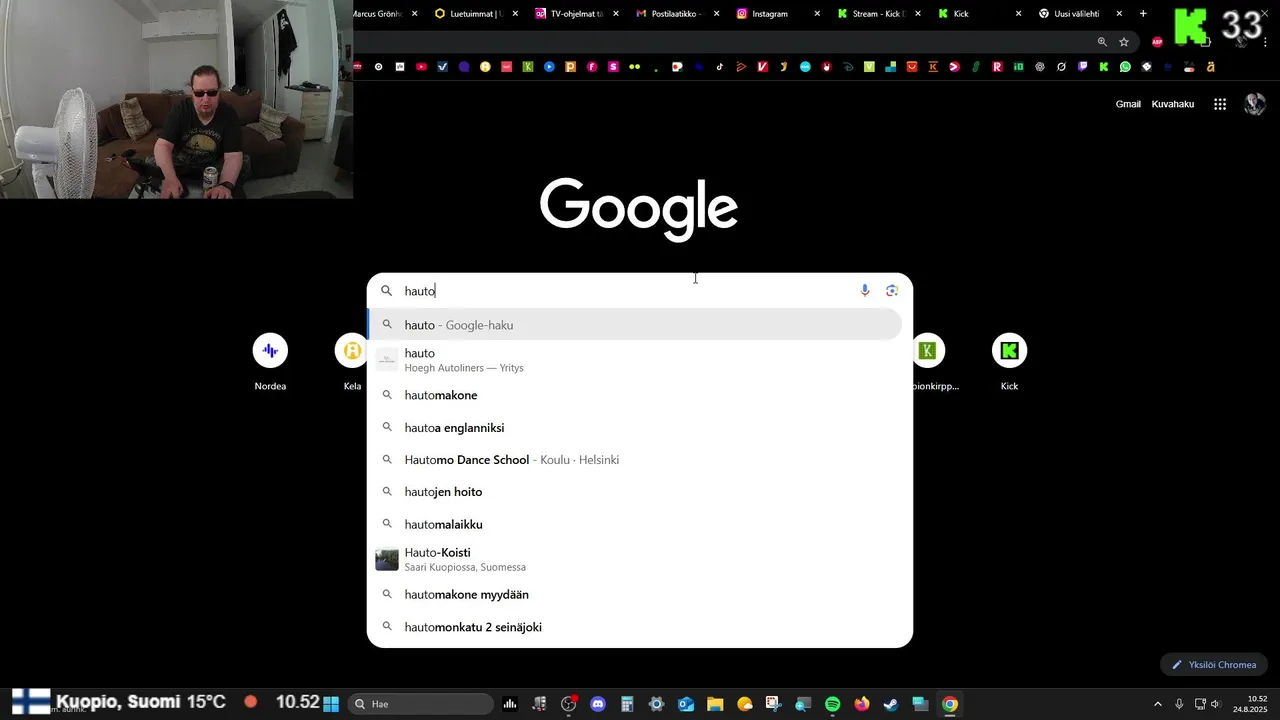Close the Instagram tab
Image resolution: width=1280 pixels, height=720 pixels.
(817, 14)
